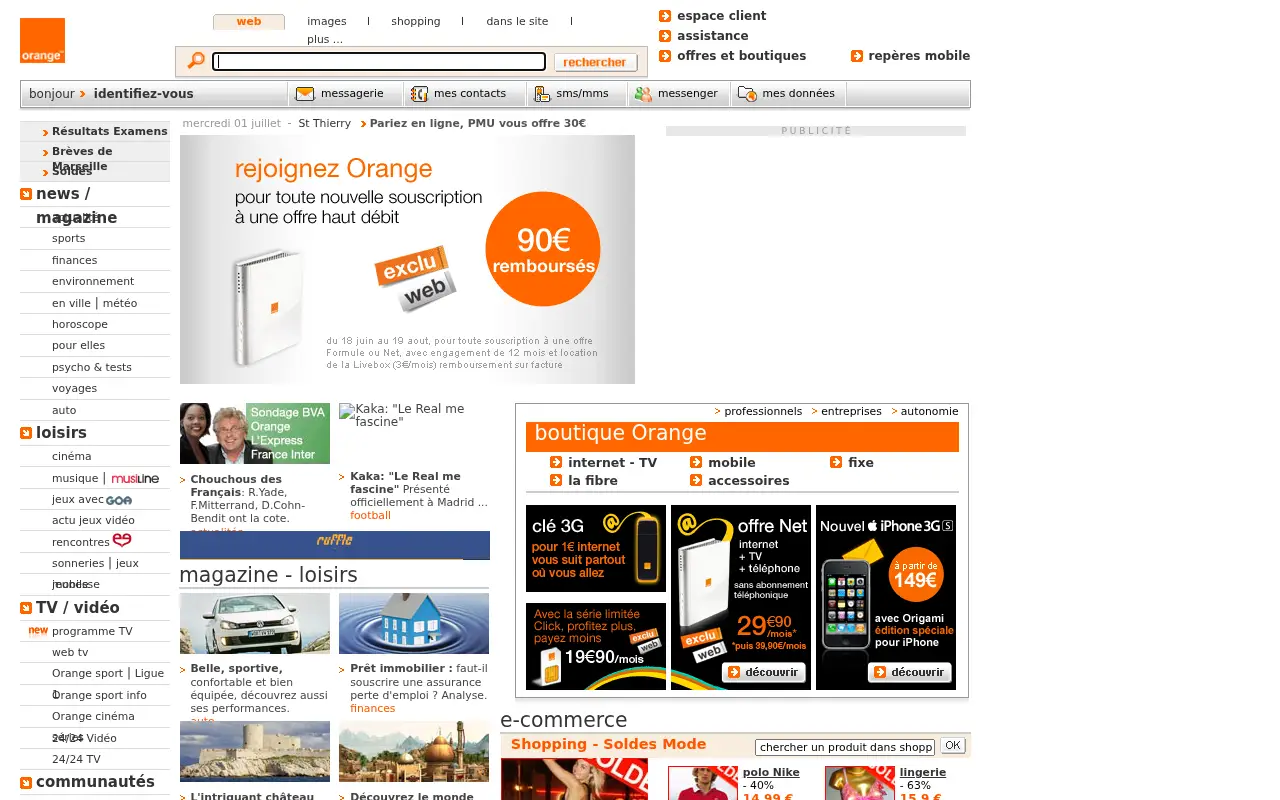1280x800 pixels.
Task: Open the cinéma menu item
Action: [x=72, y=456]
